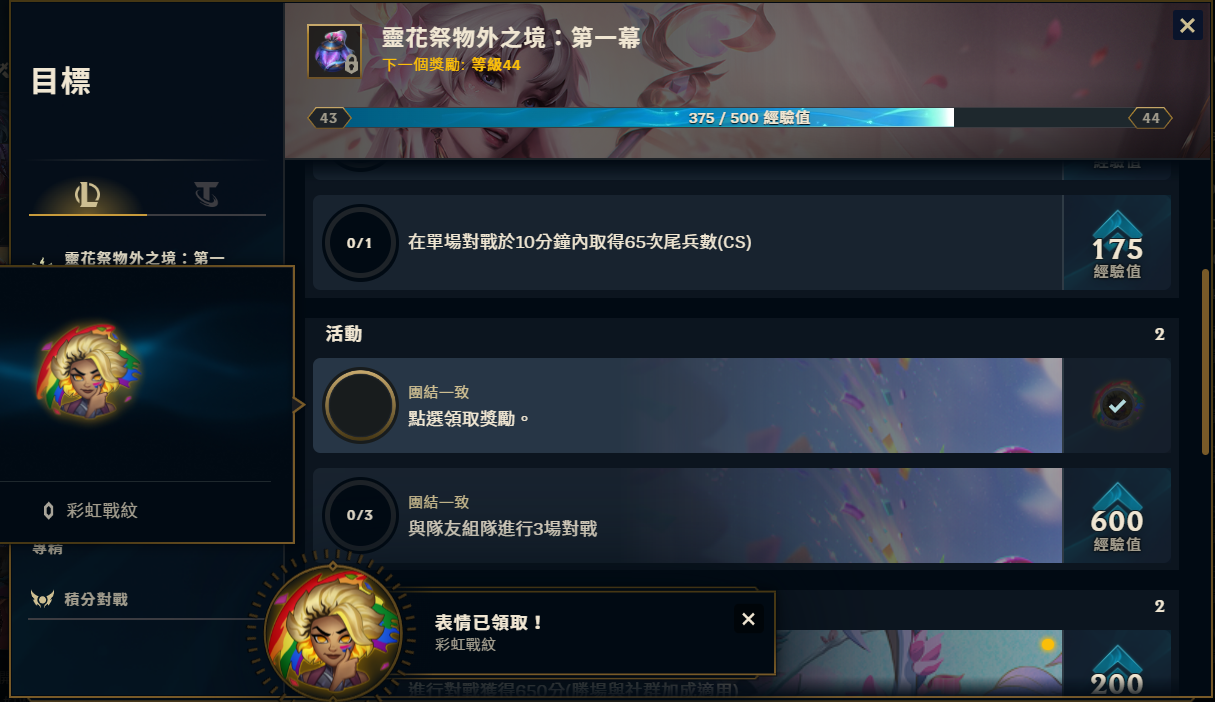The image size is (1215, 702).
Task: Click the 彩虹戰紋 label in tooltip
Action: 102,511
